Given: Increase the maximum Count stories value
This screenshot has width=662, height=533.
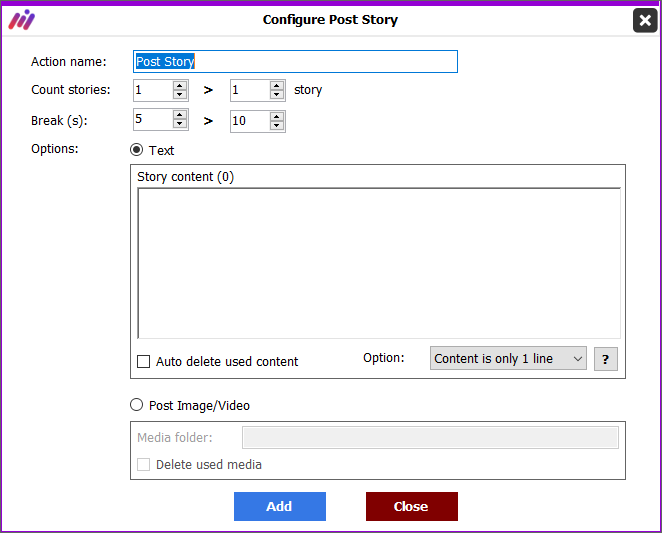Looking at the screenshot, I should click(x=277, y=85).
